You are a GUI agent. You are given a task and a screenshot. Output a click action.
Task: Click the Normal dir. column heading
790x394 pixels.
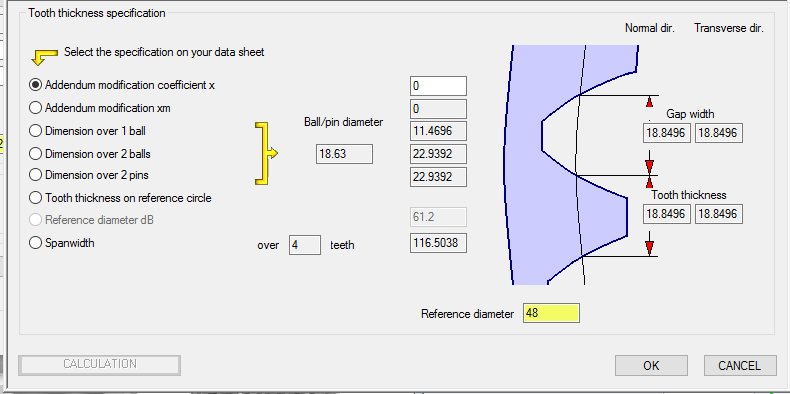coord(649,28)
